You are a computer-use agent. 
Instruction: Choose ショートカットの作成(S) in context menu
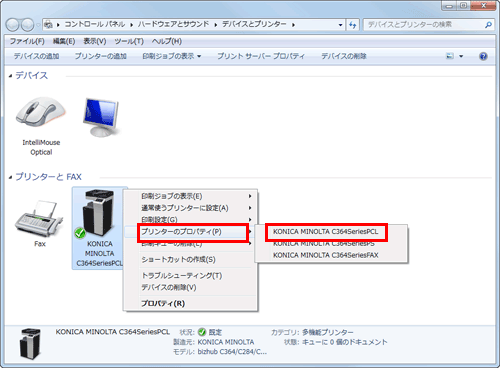point(190,259)
